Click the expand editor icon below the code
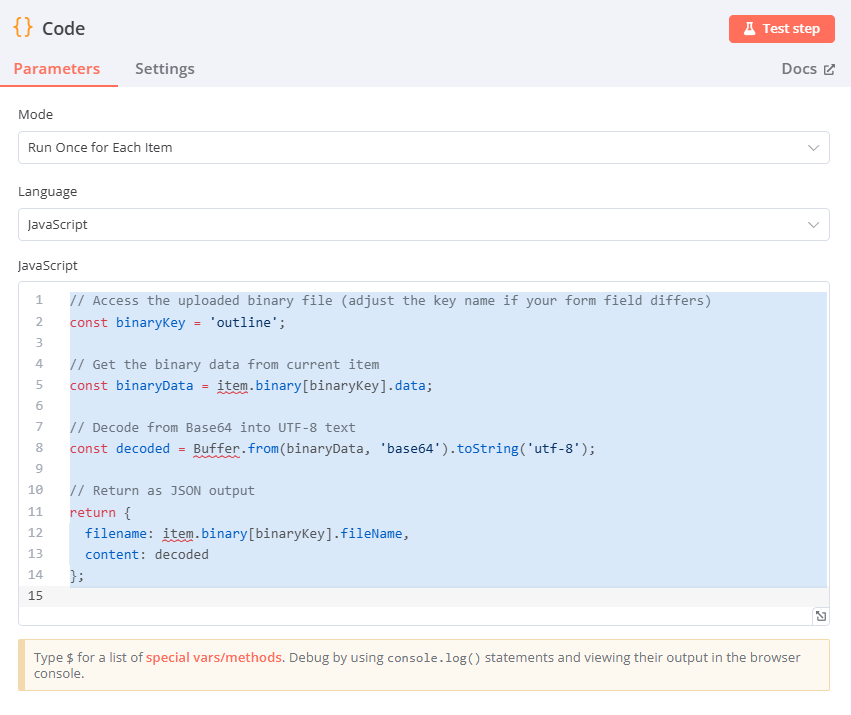851x715 pixels. click(x=820, y=616)
